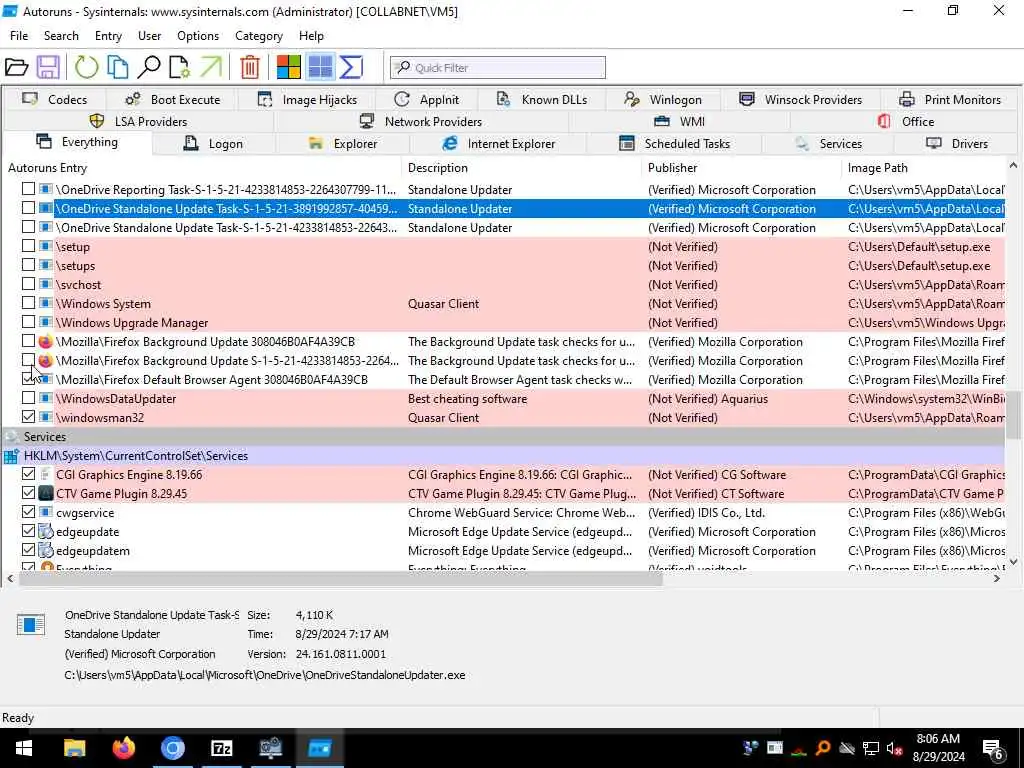Open File Explorer from the taskbar
The width and height of the screenshot is (1024, 768).
click(74, 748)
